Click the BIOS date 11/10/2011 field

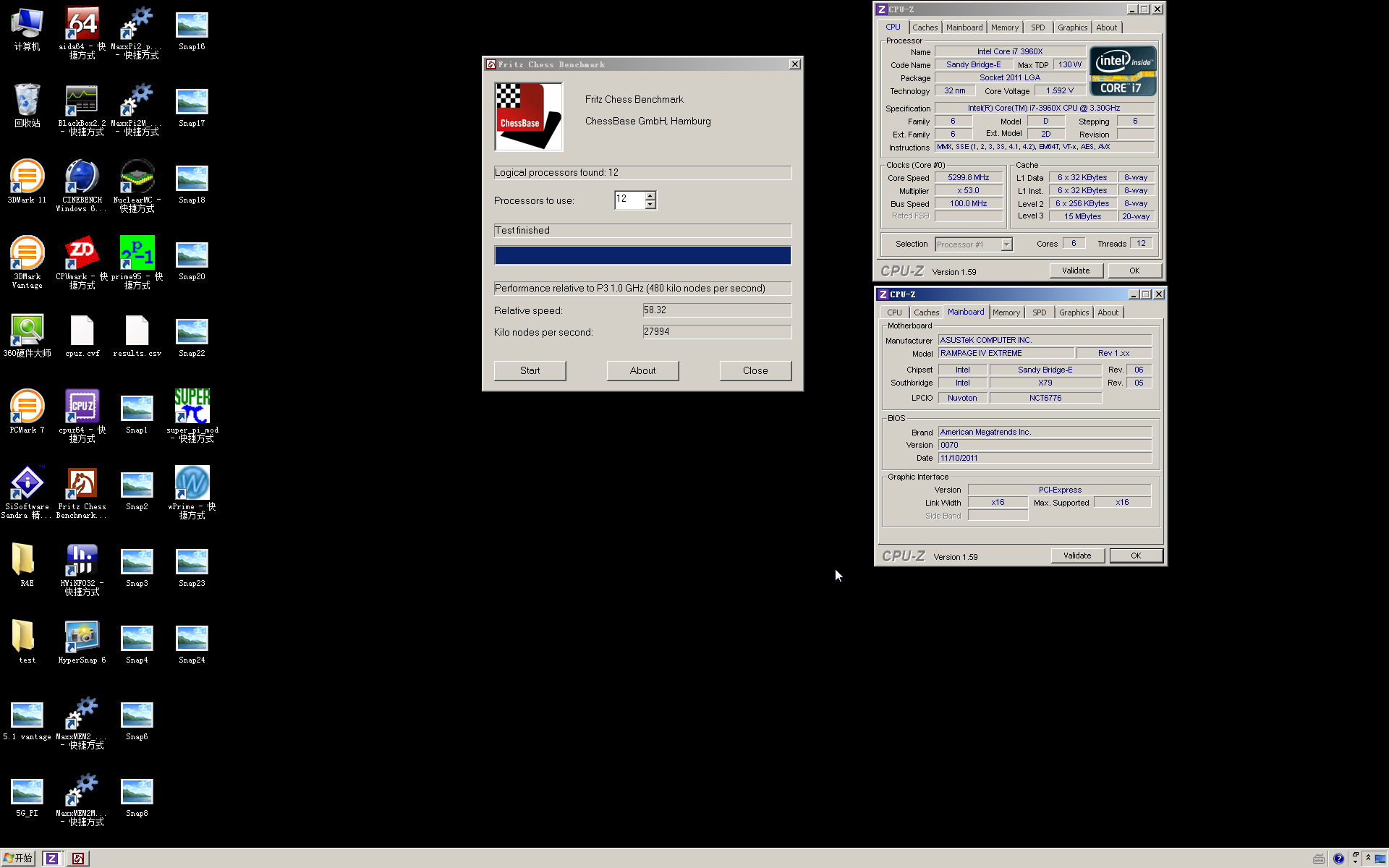pos(1045,458)
